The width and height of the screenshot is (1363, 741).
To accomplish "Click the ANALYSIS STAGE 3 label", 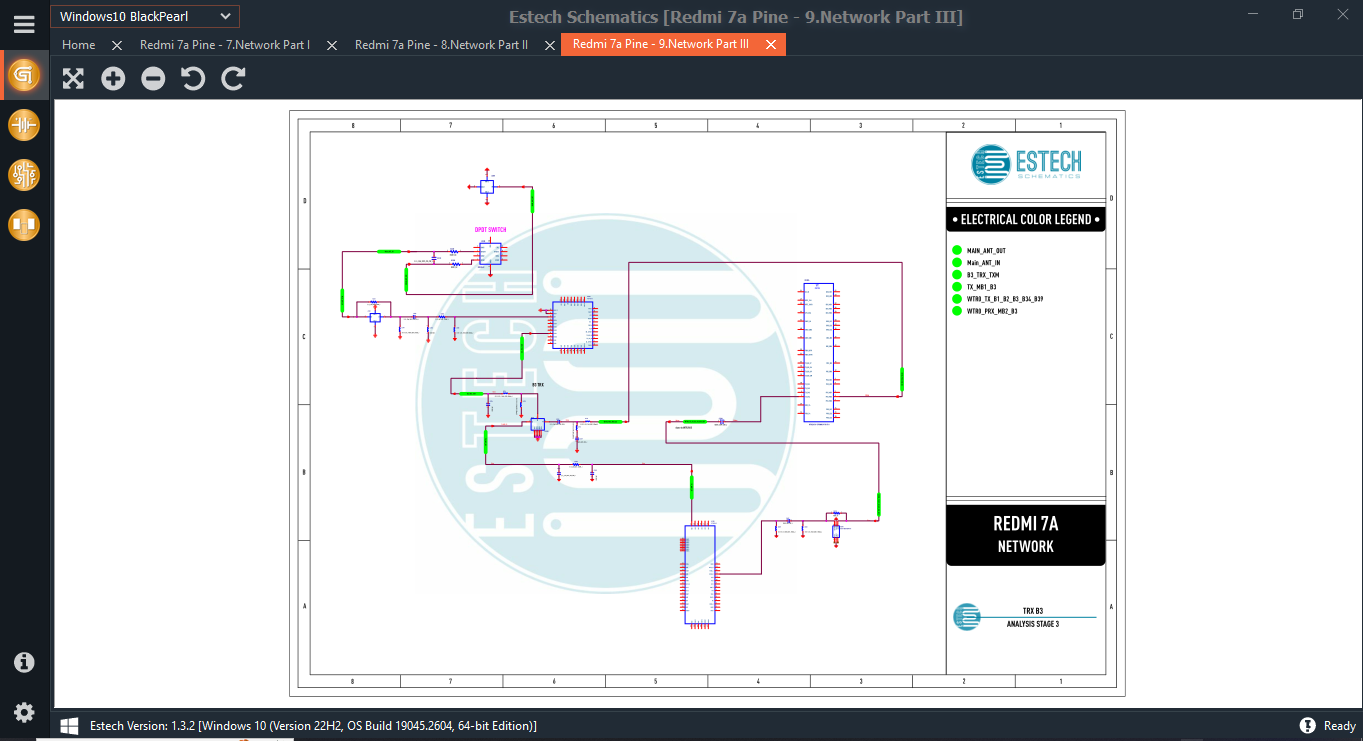I will pyautogui.click(x=1033, y=624).
